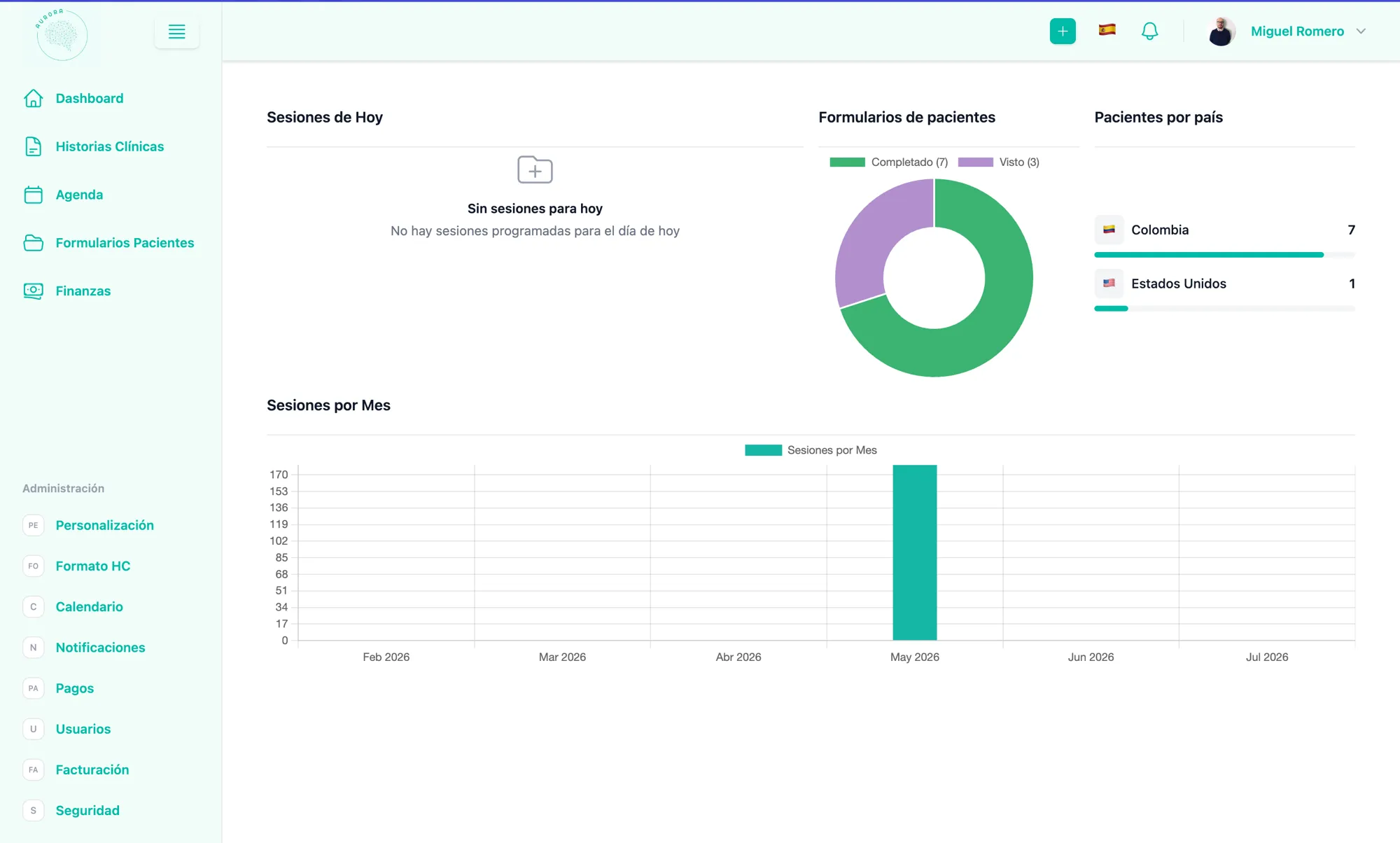
Task: Click the FO Formato HC badge
Action: 34,566
